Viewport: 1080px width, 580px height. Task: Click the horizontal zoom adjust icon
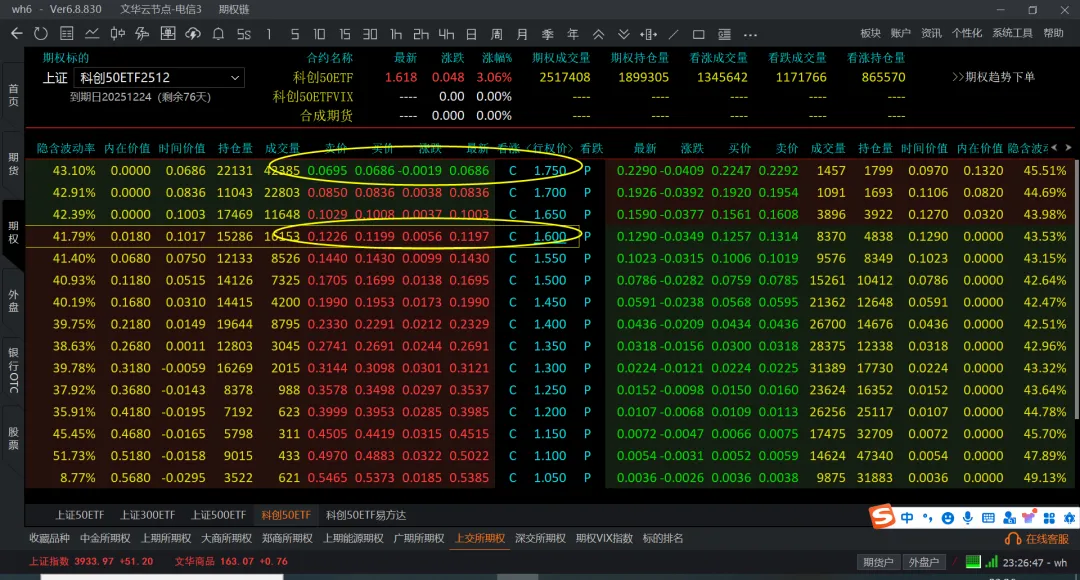pos(648,34)
